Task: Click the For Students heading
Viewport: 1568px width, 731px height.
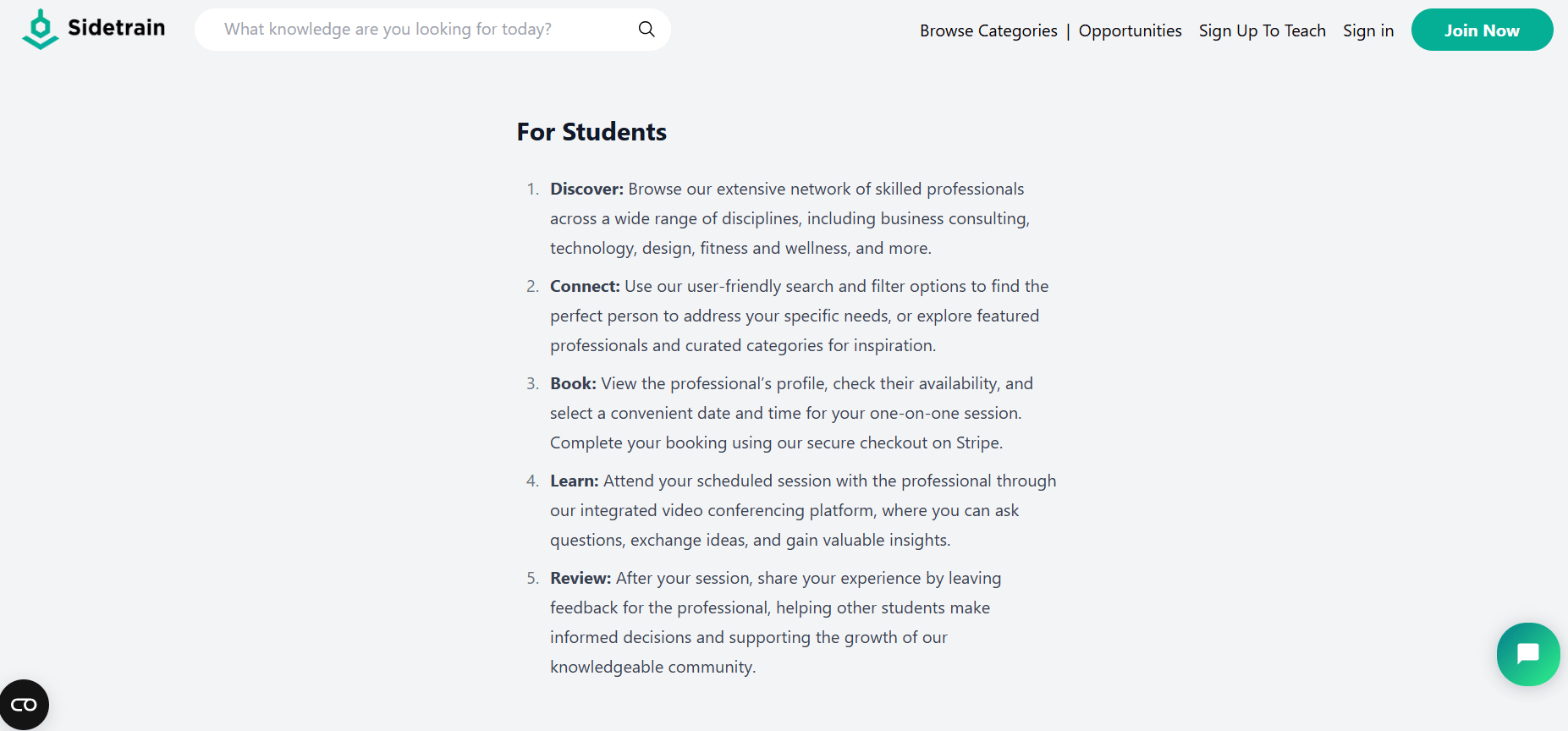Action: point(591,132)
